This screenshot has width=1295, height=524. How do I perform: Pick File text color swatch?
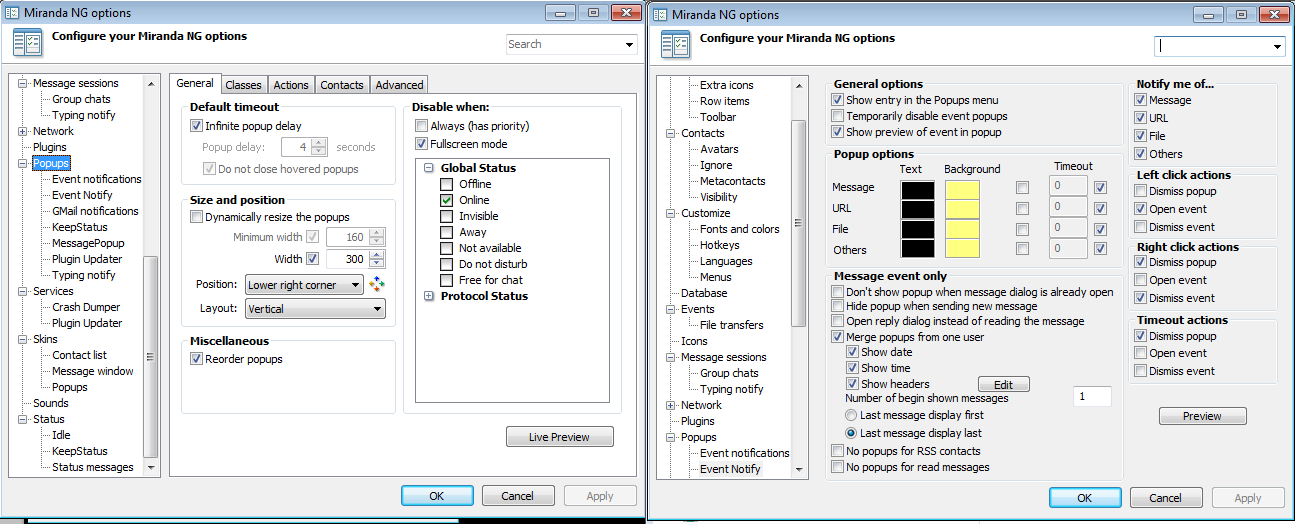pyautogui.click(x=917, y=229)
